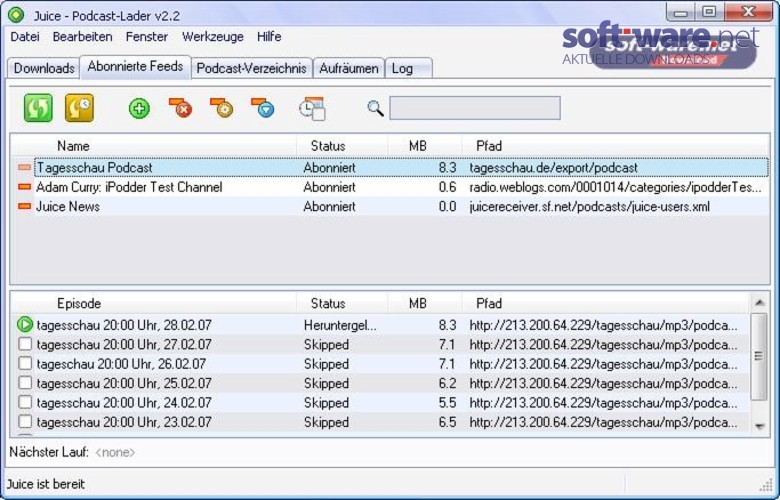The width and height of the screenshot is (780, 500).
Task: Check the box for episode 26.02.07
Action: coord(25,364)
